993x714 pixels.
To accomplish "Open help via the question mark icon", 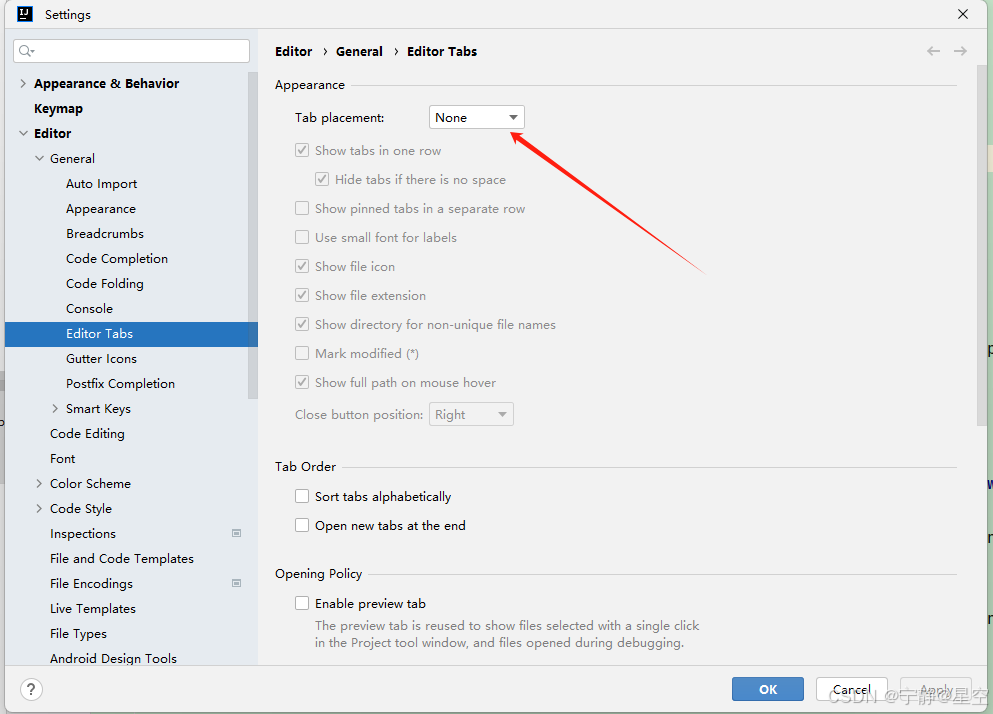I will [x=31, y=689].
